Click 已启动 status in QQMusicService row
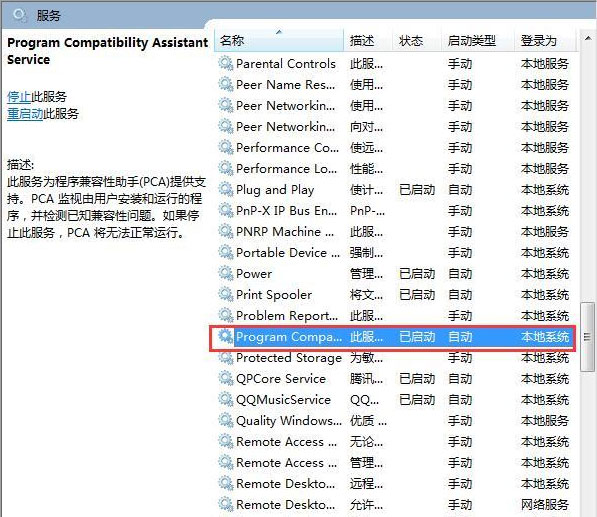The image size is (597, 517). point(417,400)
